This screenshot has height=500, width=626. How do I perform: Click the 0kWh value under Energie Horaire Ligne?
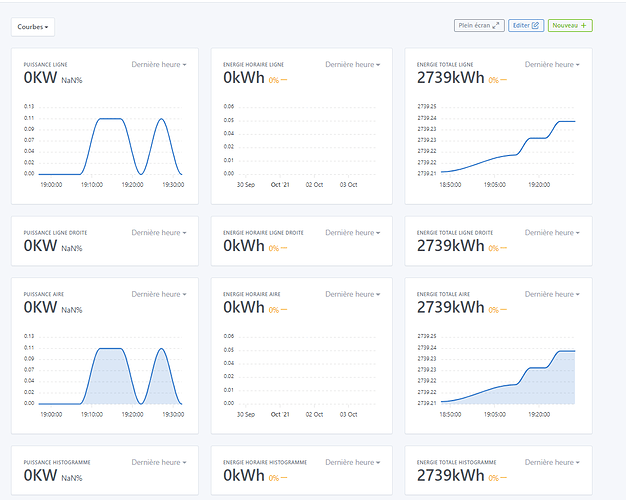[x=244, y=77]
